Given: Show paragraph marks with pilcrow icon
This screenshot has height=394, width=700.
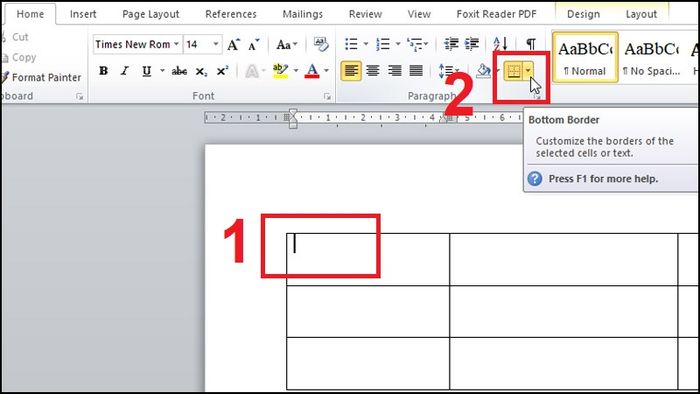Looking at the screenshot, I should coord(530,44).
